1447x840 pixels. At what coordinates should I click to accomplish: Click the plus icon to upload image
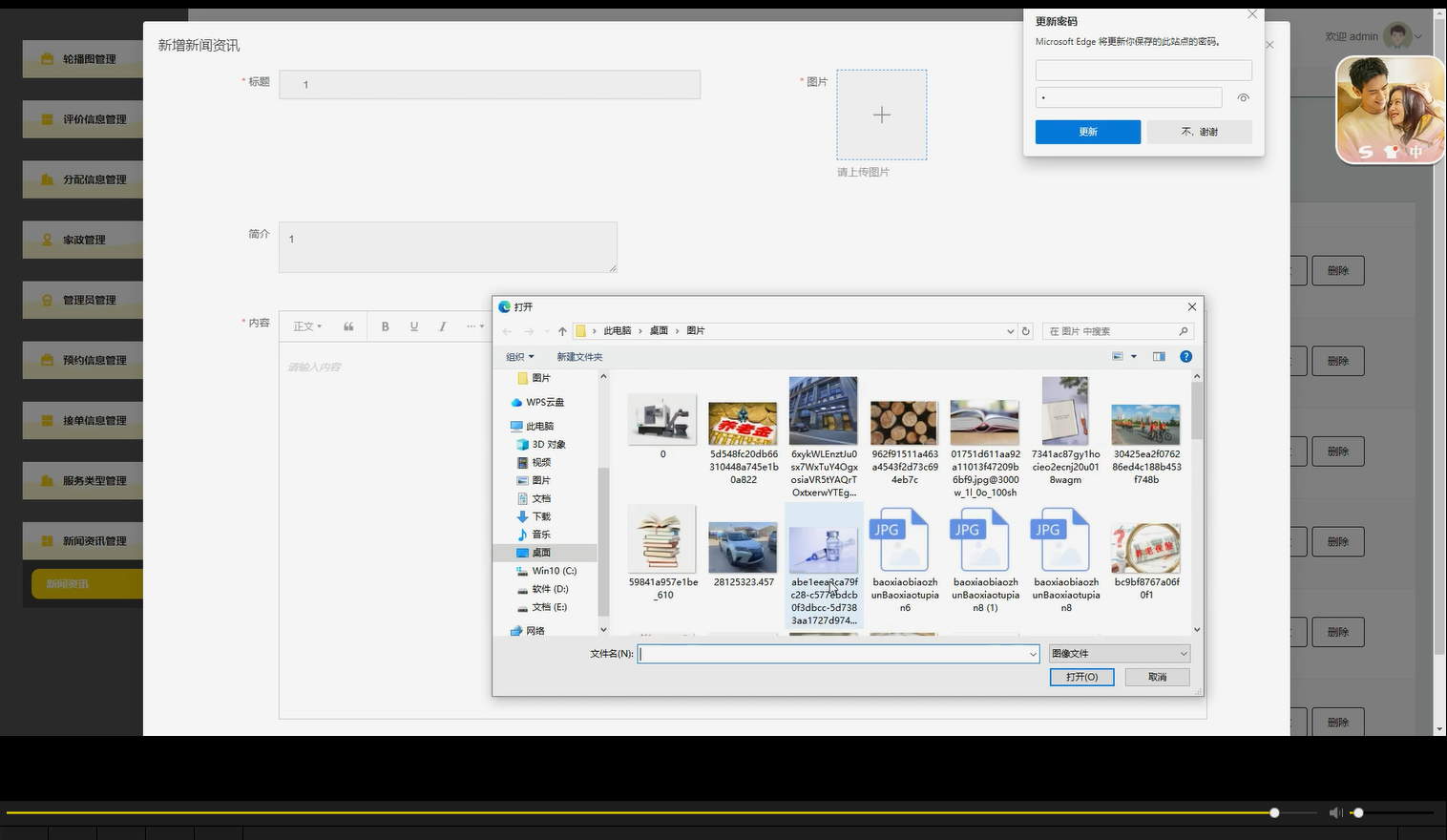881,115
